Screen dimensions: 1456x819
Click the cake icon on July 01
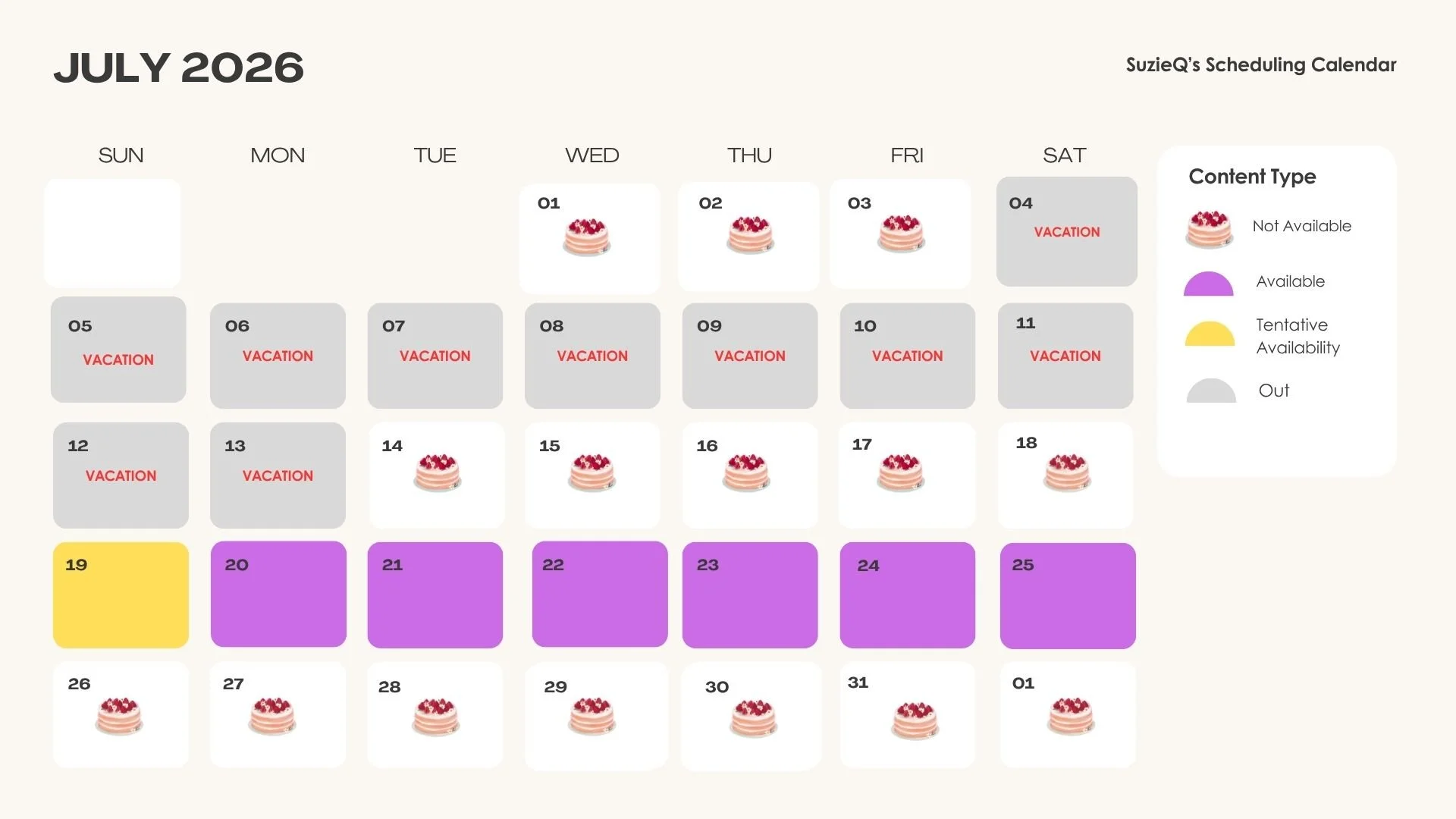(587, 237)
